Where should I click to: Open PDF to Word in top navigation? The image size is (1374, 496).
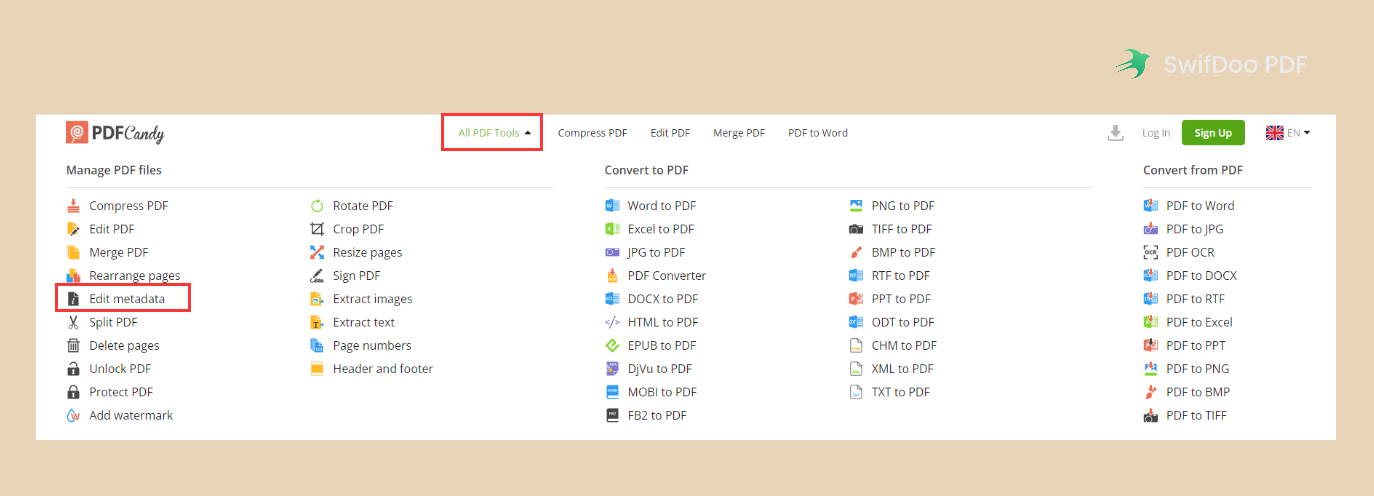(818, 133)
